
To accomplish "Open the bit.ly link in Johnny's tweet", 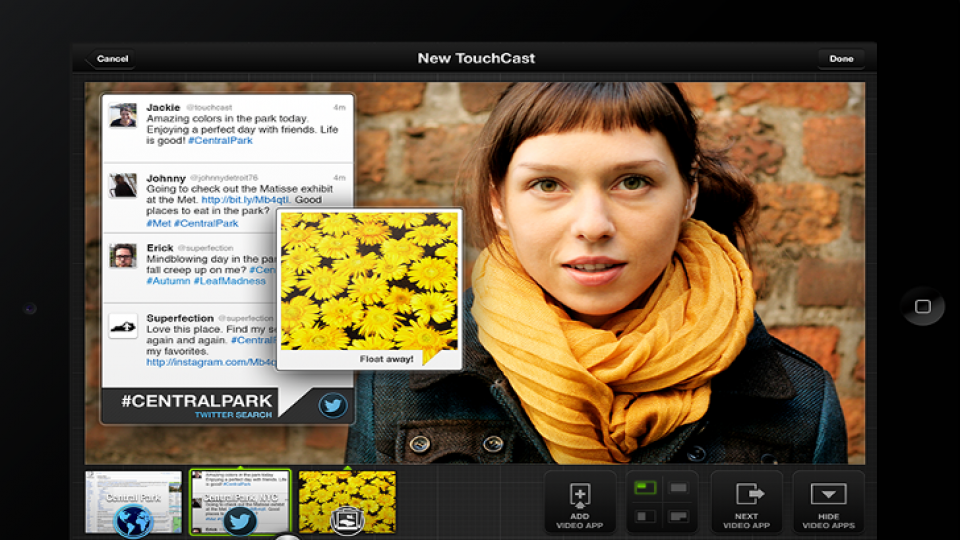I will (245, 200).
